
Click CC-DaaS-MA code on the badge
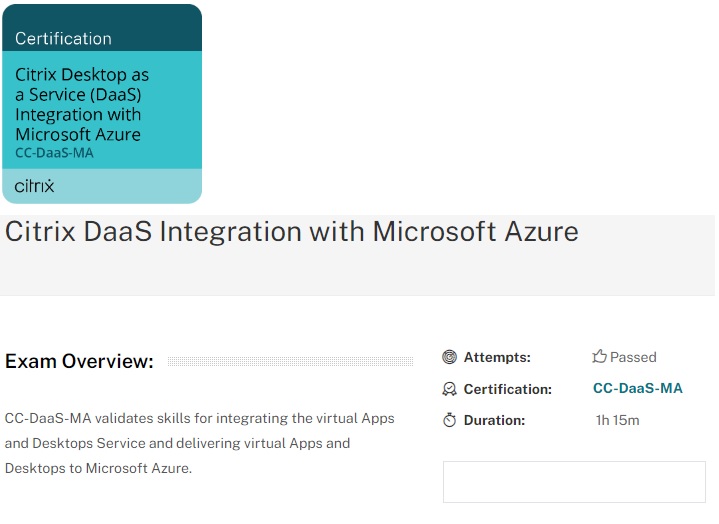55,153
